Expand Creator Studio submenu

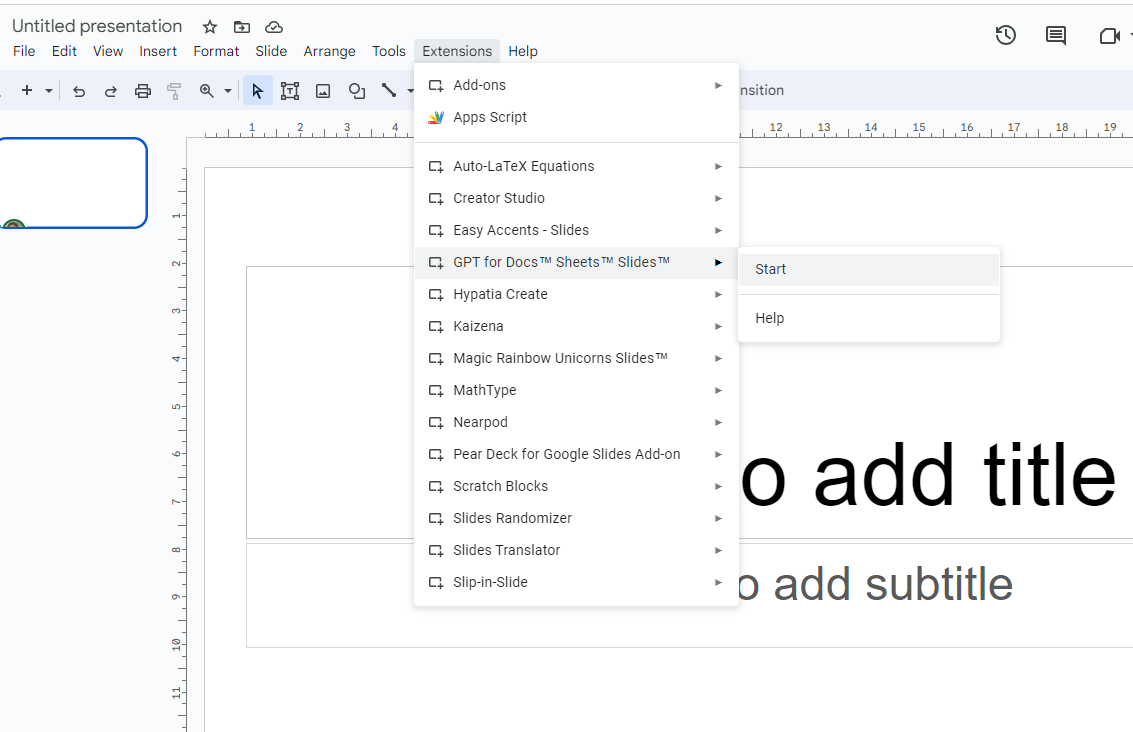click(576, 198)
